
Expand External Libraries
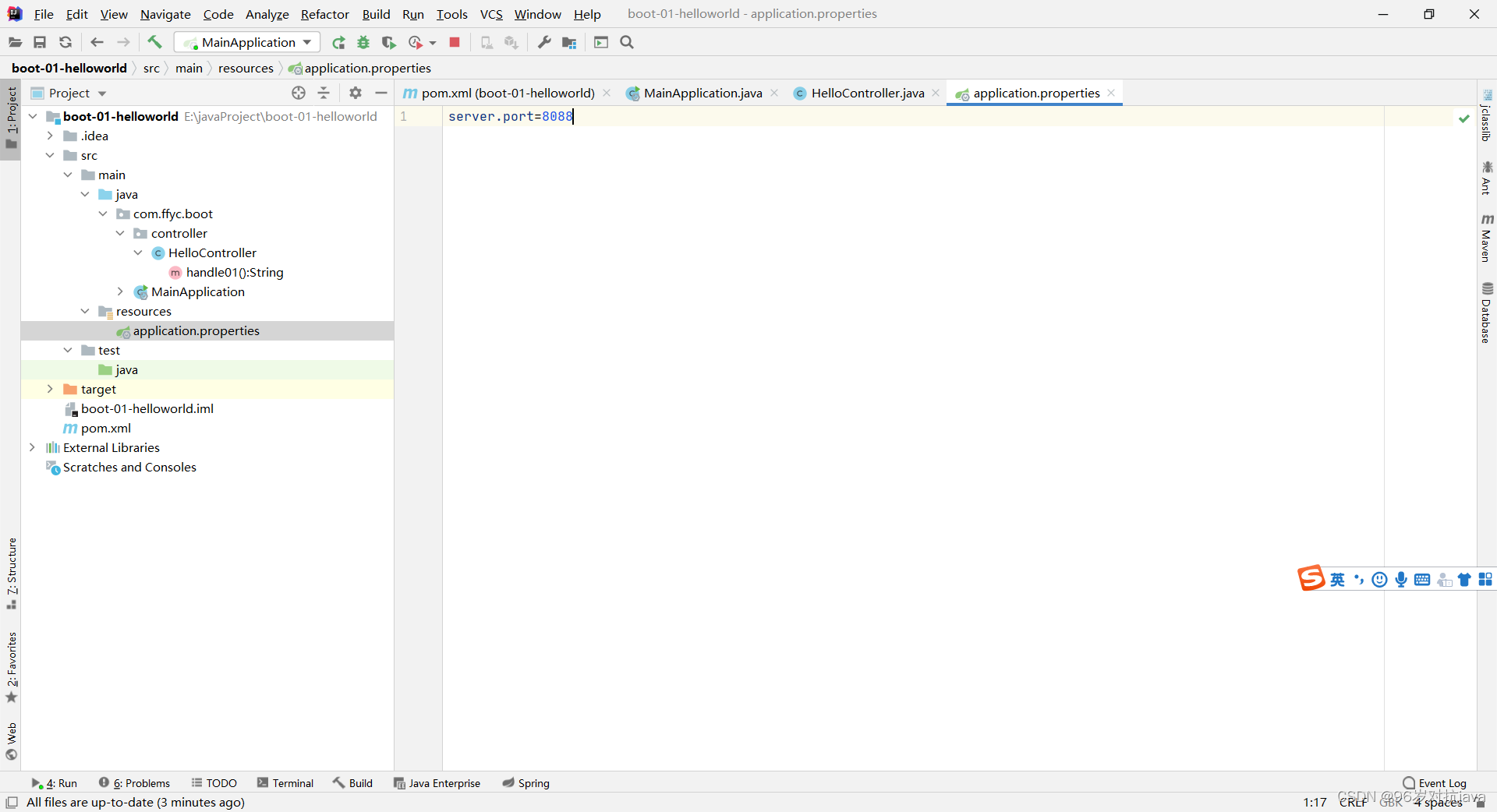click(32, 447)
